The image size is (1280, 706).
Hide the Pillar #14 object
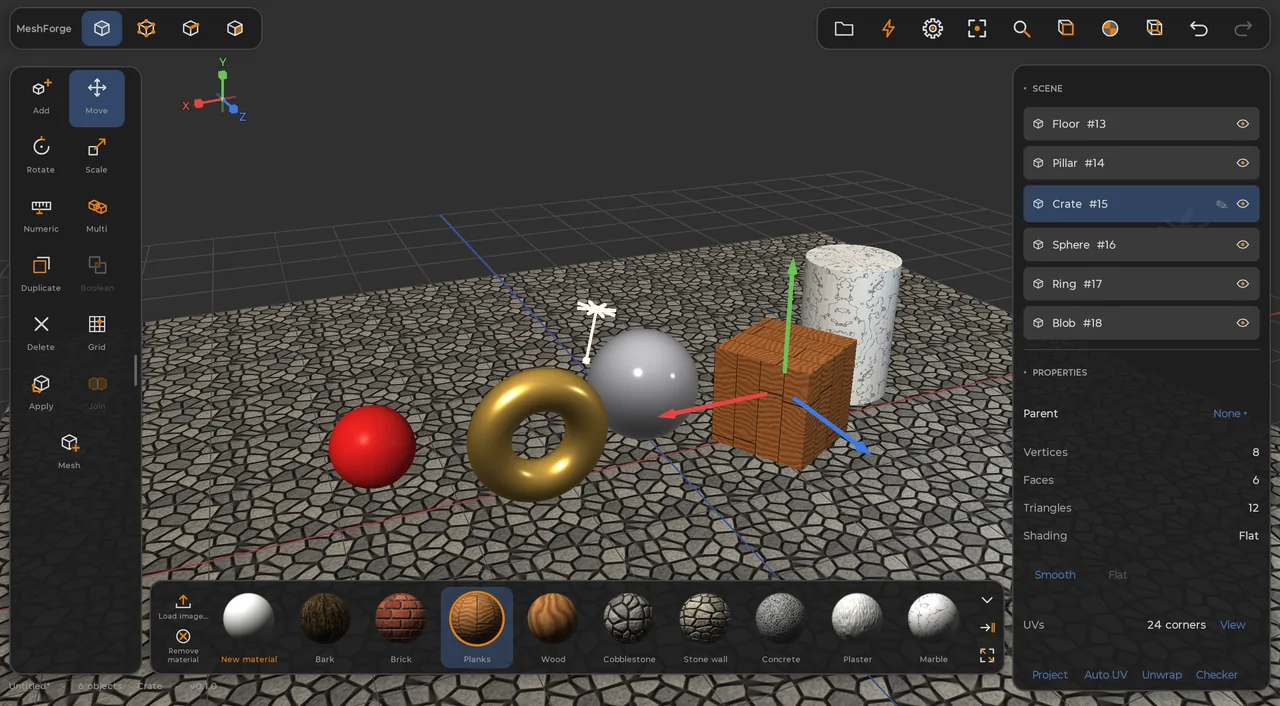[x=1243, y=163]
